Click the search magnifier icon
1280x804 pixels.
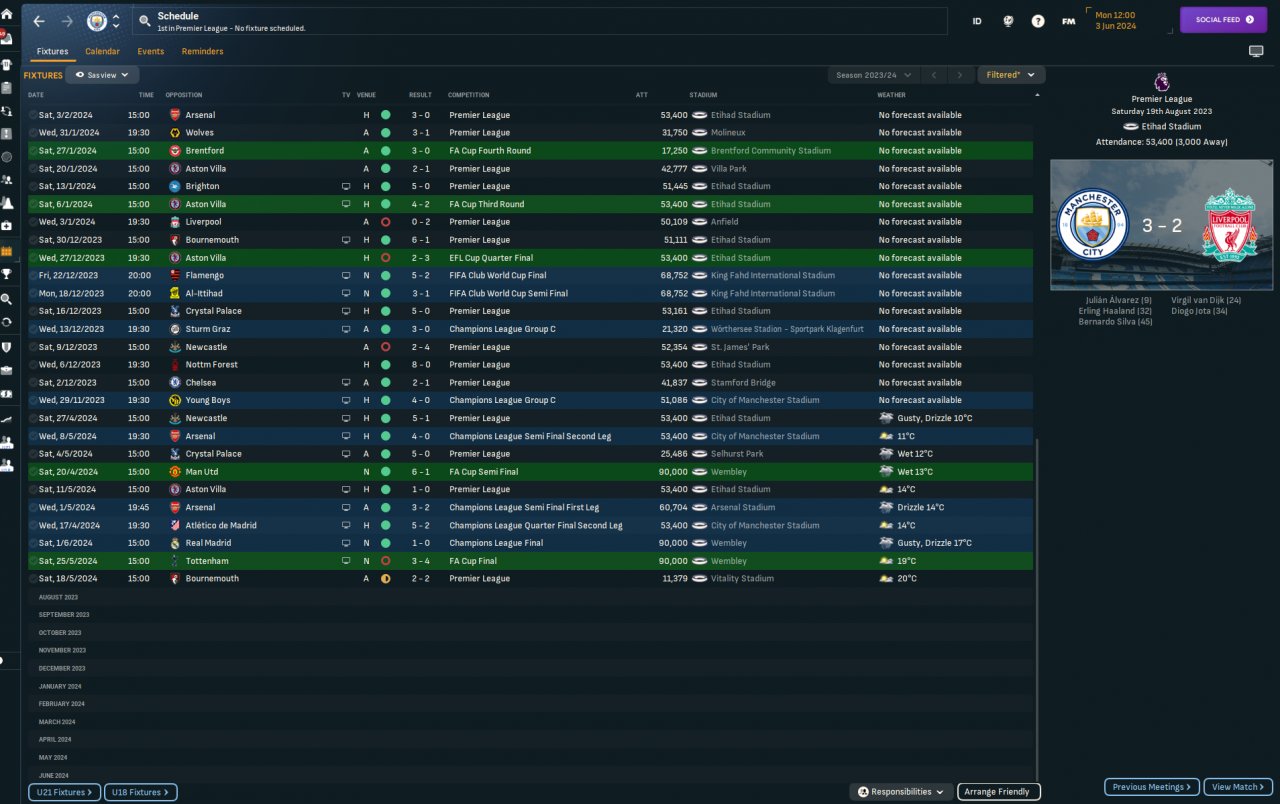pyautogui.click(x=145, y=21)
